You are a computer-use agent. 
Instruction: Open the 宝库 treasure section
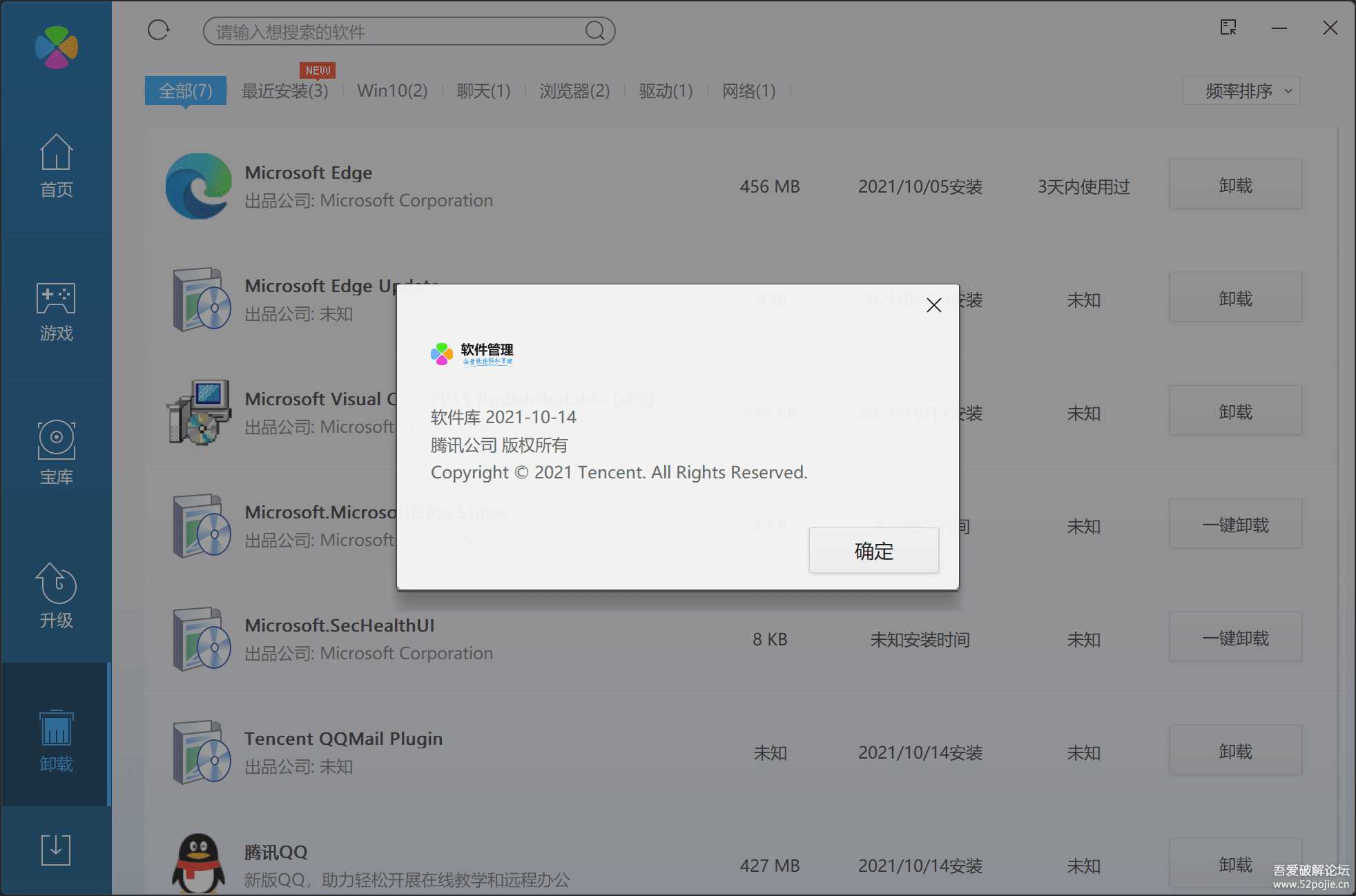point(56,452)
